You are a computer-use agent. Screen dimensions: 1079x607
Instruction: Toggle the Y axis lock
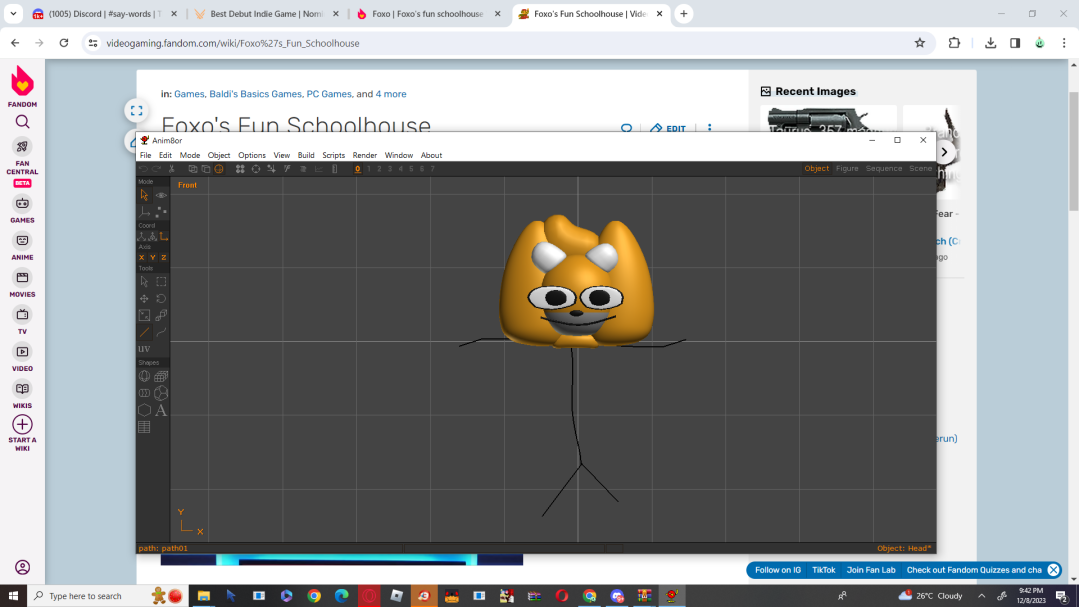[153, 257]
